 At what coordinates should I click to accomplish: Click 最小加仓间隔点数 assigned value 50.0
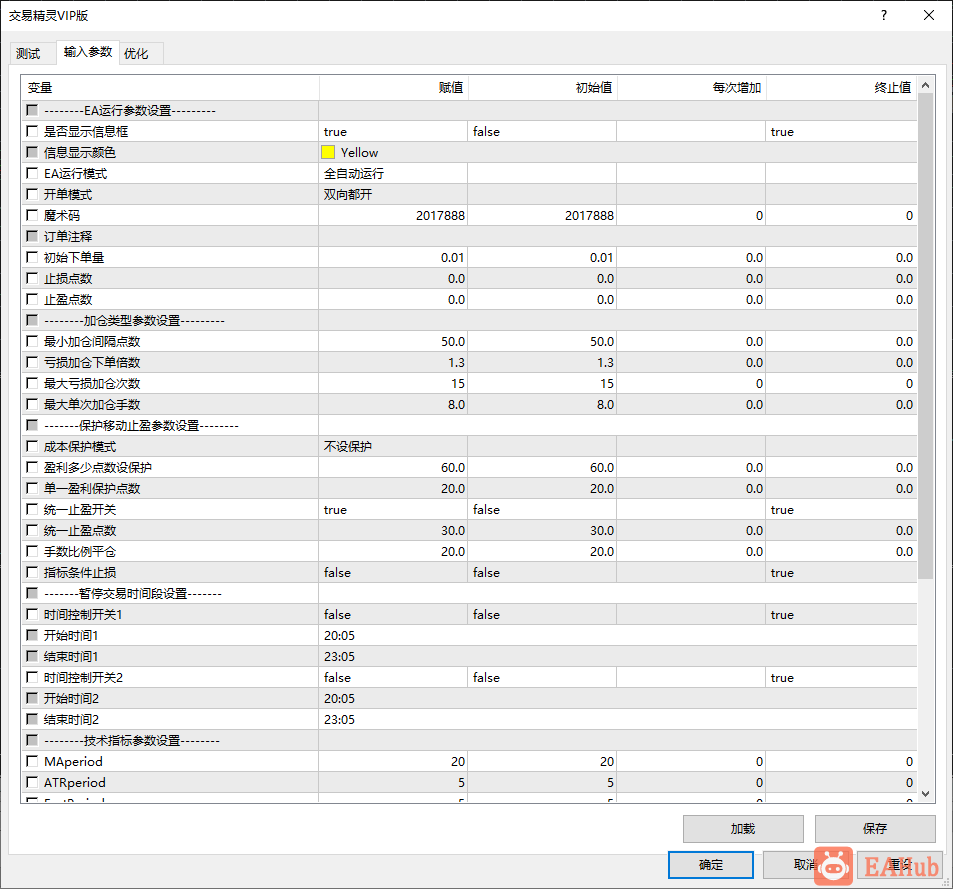(x=393, y=341)
